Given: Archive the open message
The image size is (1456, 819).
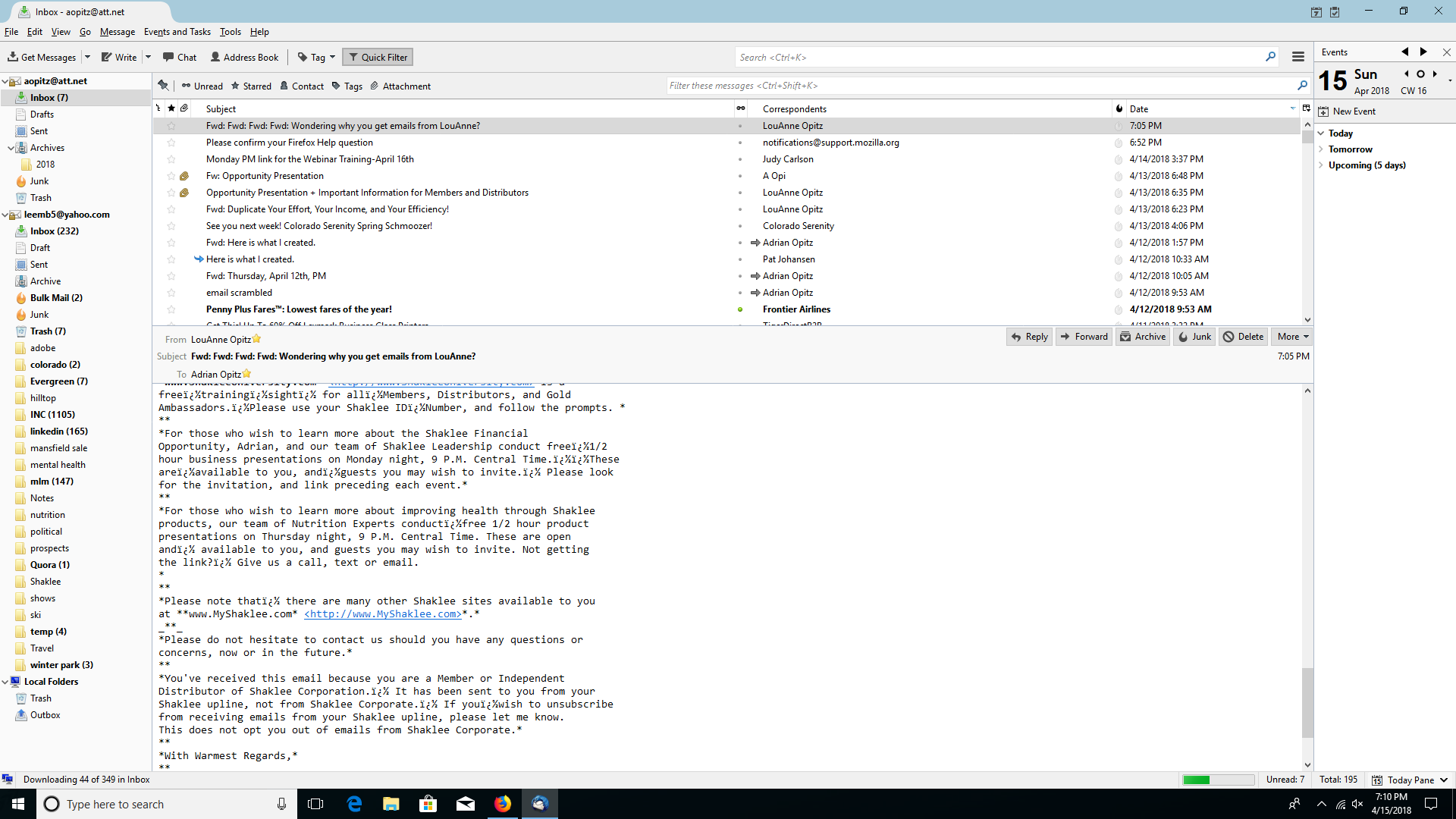Looking at the screenshot, I should [1142, 337].
